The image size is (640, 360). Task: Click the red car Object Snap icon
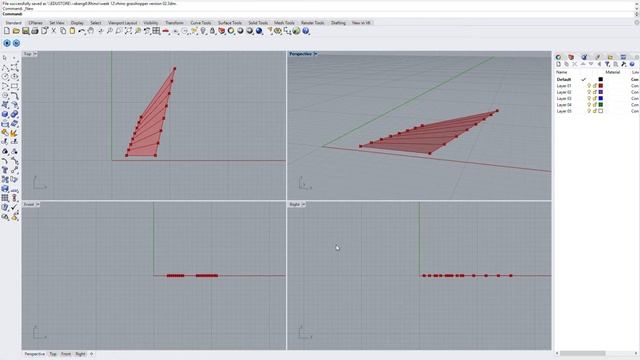tap(166, 31)
